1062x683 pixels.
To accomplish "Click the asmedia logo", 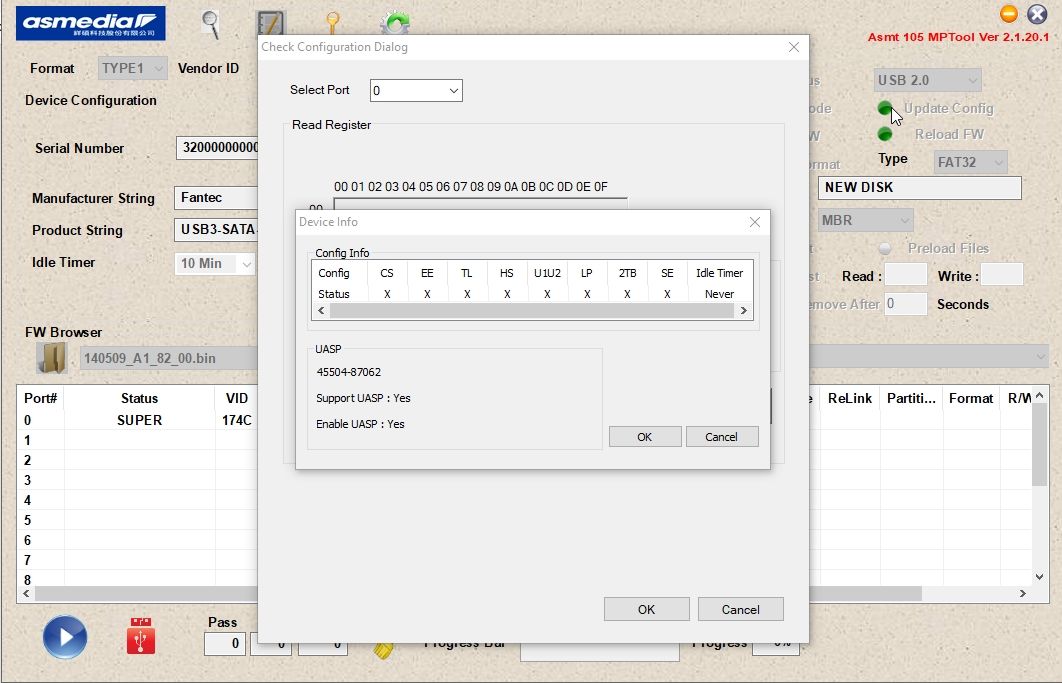I will [91, 23].
